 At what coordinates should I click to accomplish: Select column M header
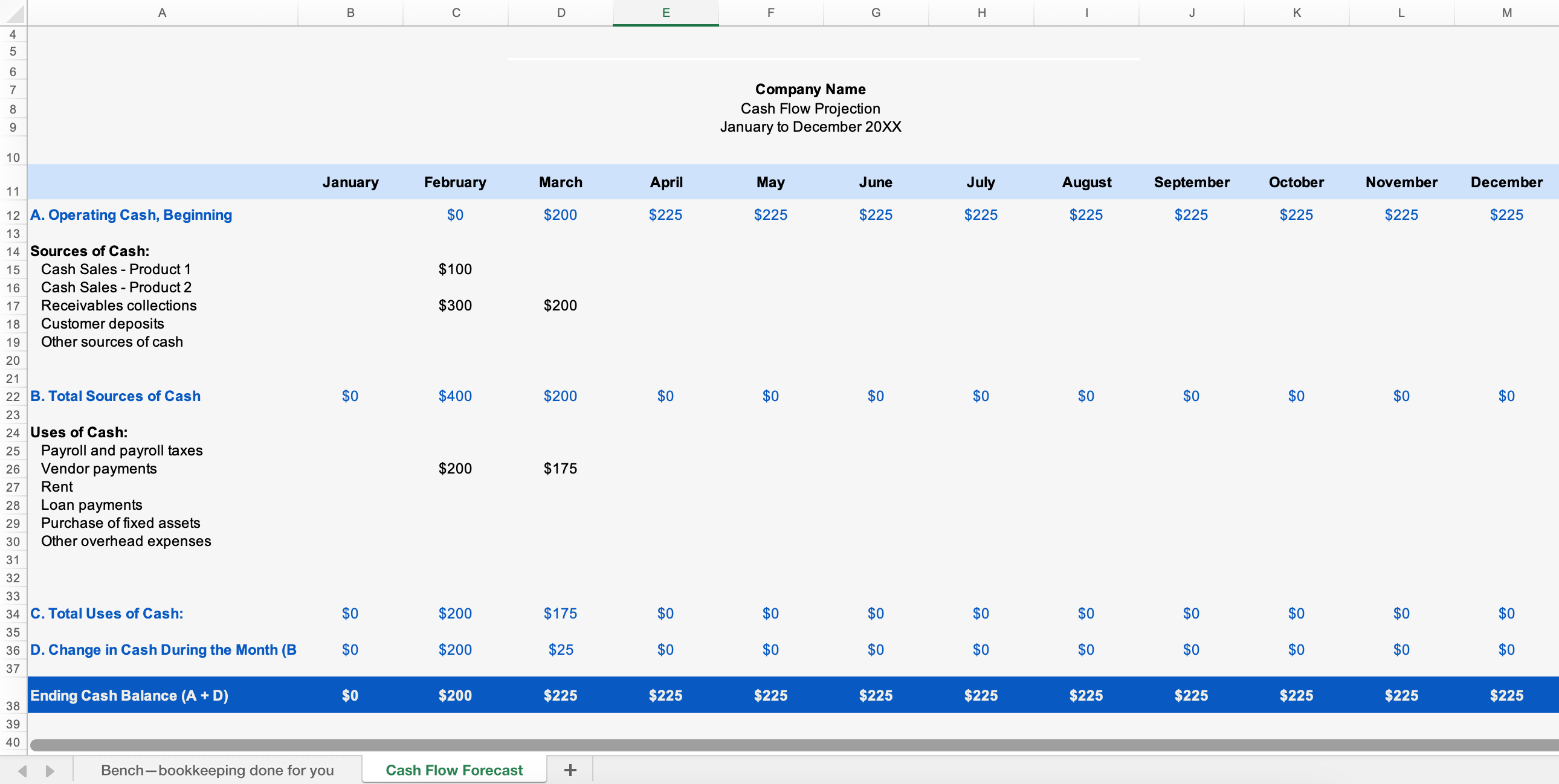point(1506,12)
